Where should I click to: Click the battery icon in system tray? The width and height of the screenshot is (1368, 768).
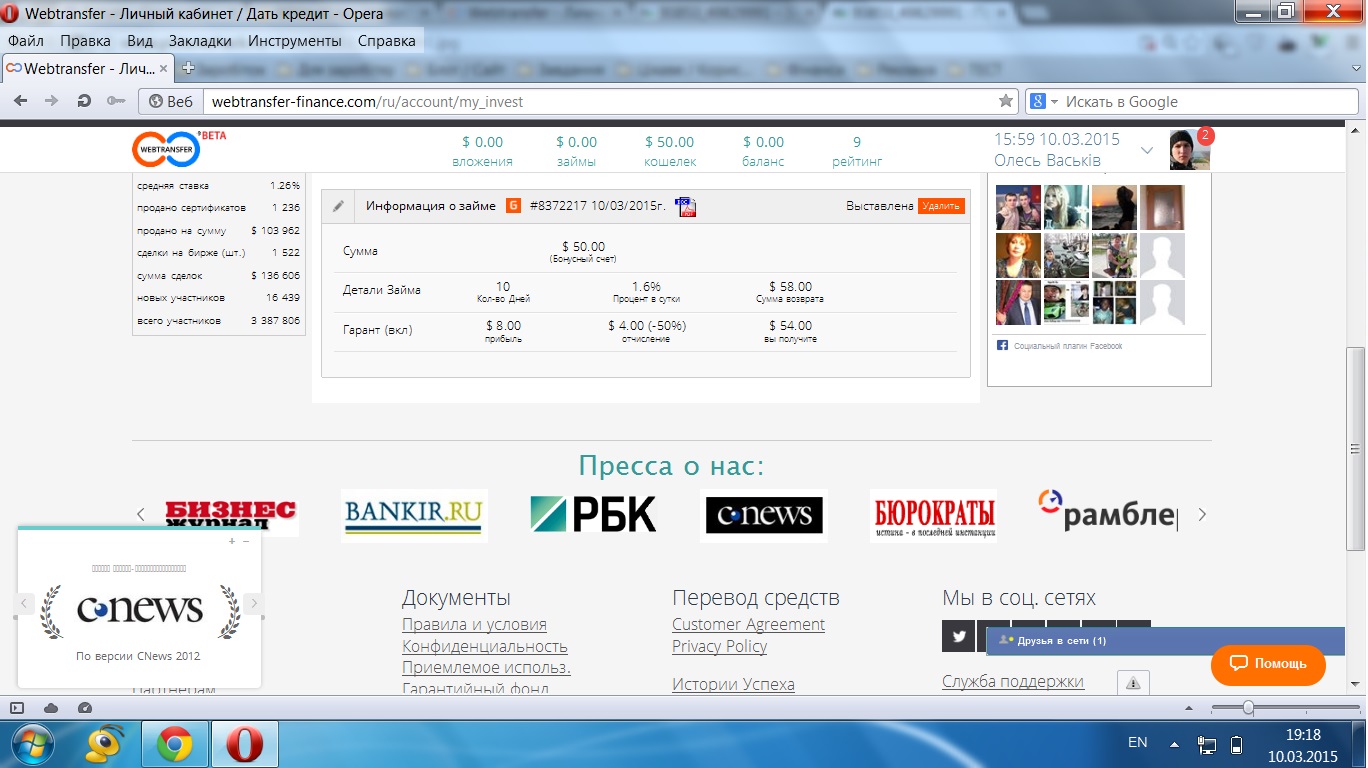1236,744
